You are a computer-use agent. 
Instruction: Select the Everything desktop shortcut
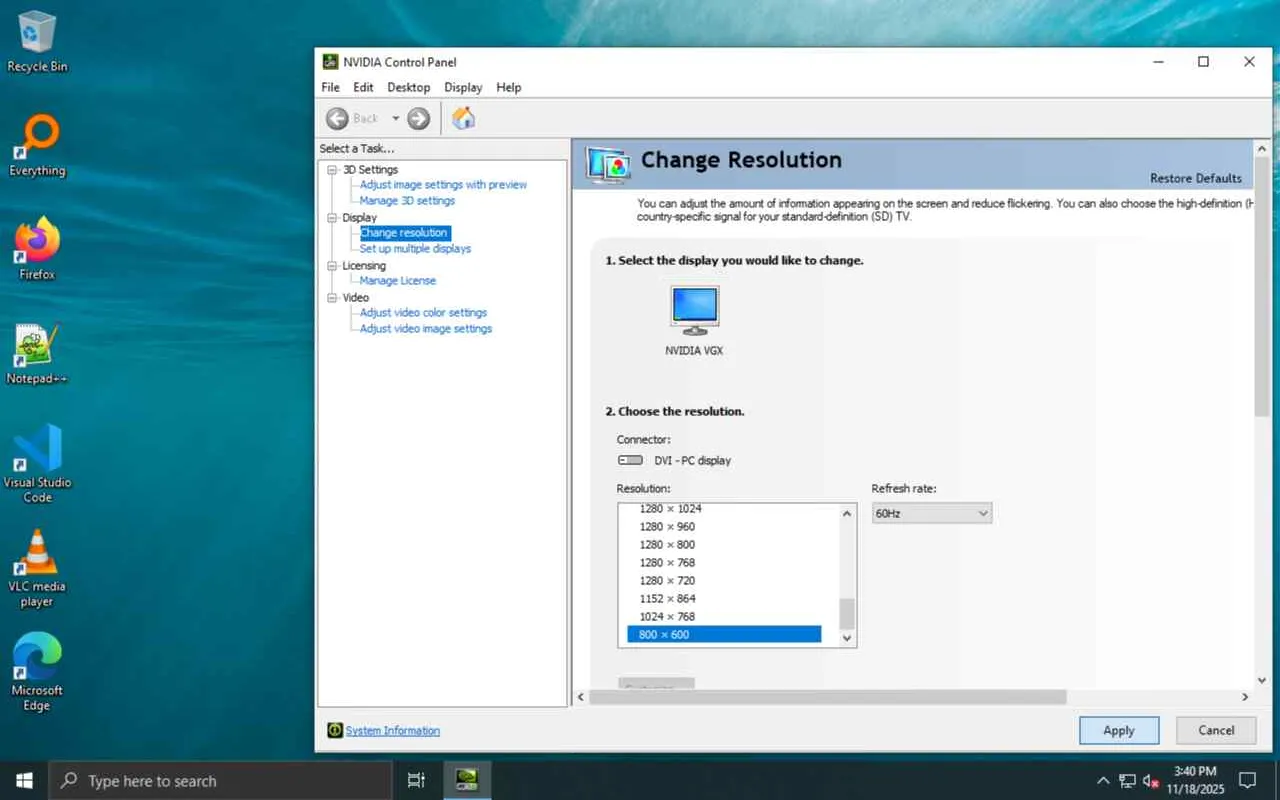point(37,146)
